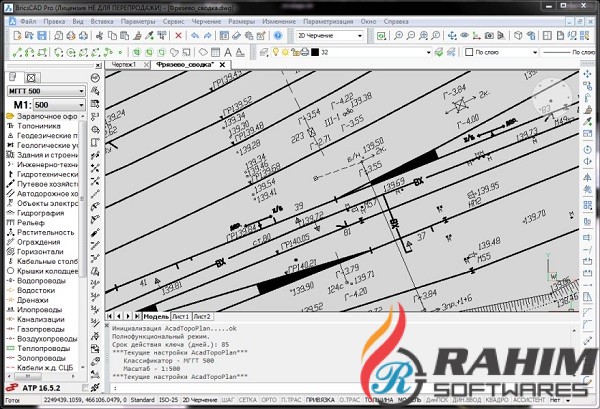Switch to the Лист2 layout tab
Image resolution: width=600 pixels, height=409 pixels.
click(202, 316)
